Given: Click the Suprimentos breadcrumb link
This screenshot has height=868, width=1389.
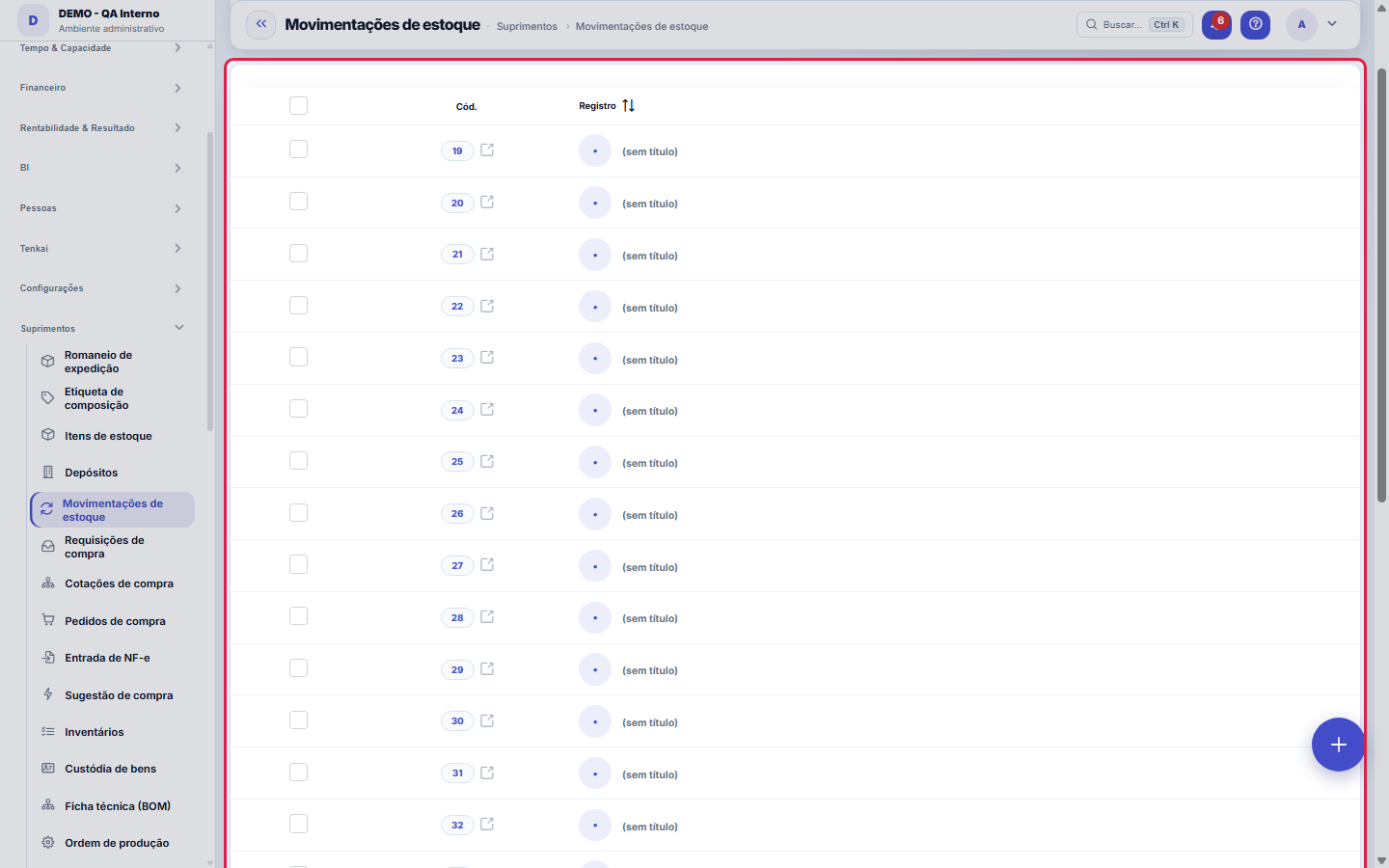Looking at the screenshot, I should click(527, 26).
